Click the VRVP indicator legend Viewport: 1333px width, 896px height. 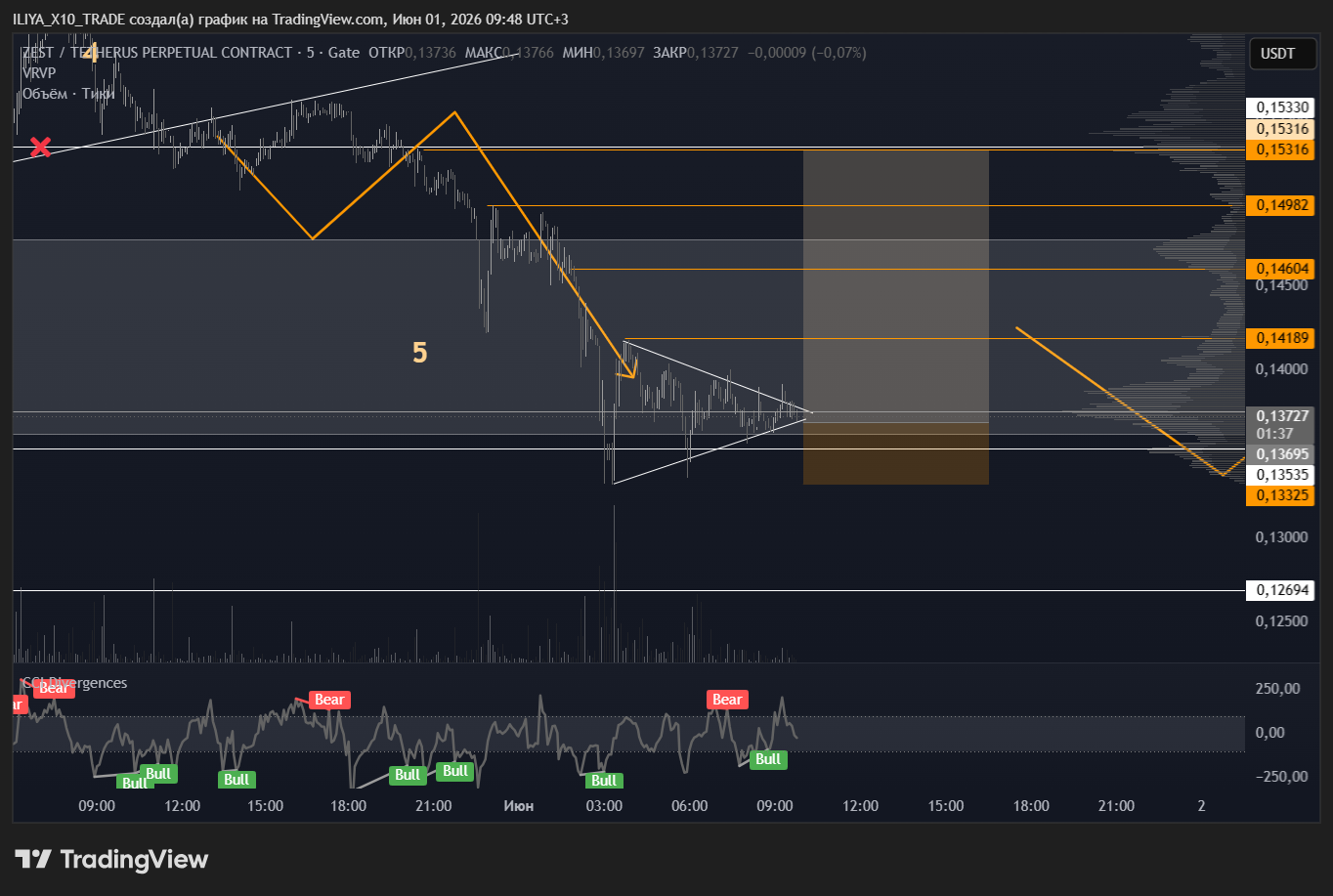point(38,73)
